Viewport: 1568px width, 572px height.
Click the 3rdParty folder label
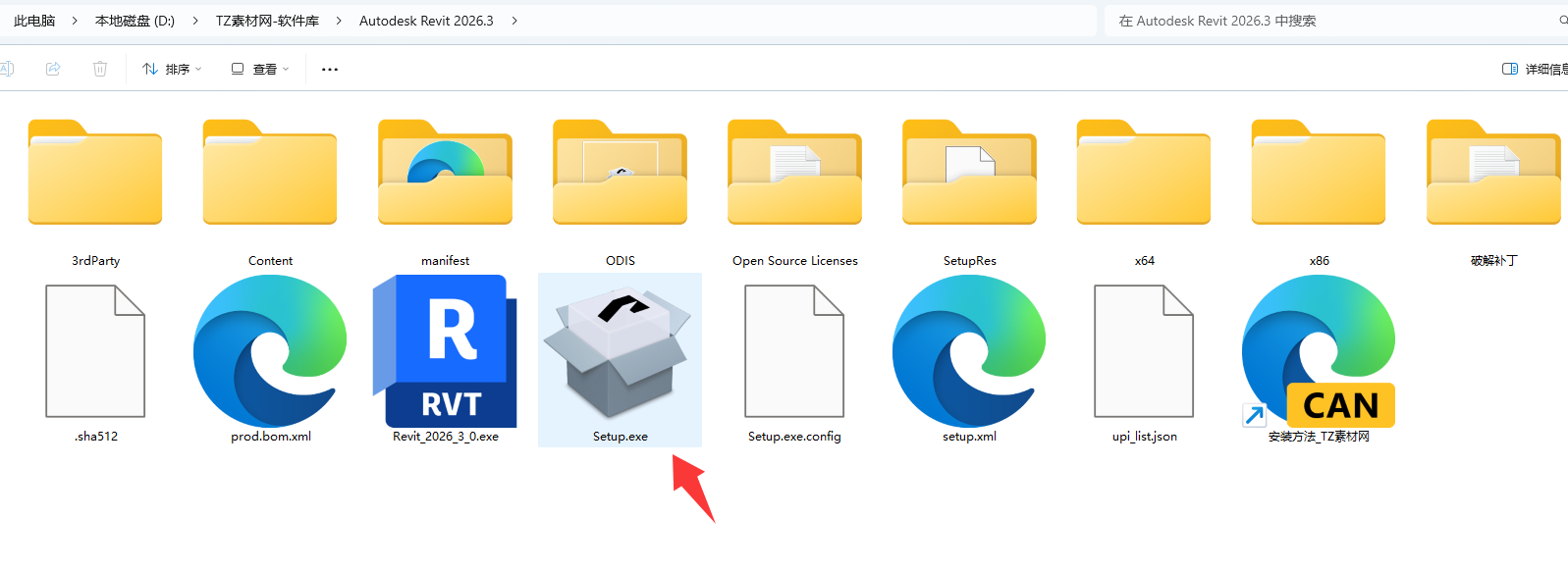pos(96,261)
